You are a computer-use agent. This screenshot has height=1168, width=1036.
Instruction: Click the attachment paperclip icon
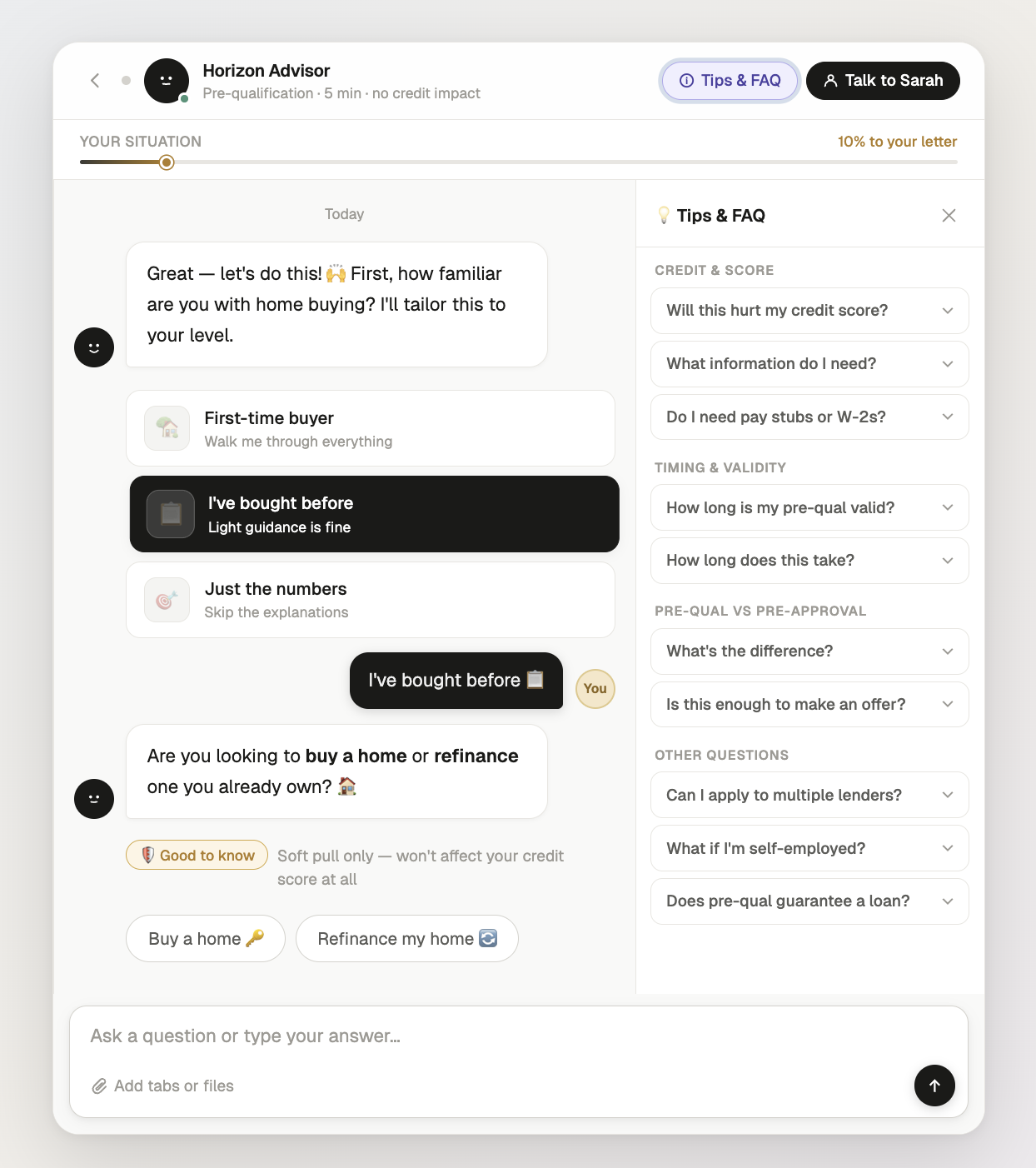tap(99, 1086)
